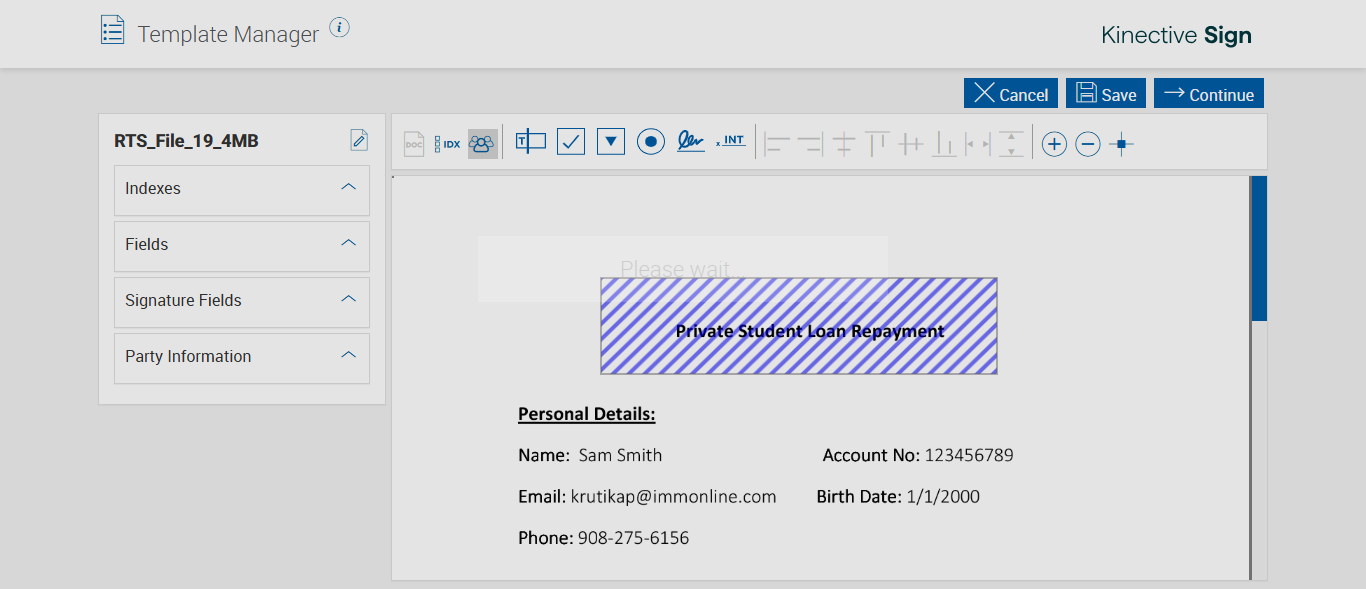
Task: Click the DOC document toolbar icon
Action: (414, 144)
